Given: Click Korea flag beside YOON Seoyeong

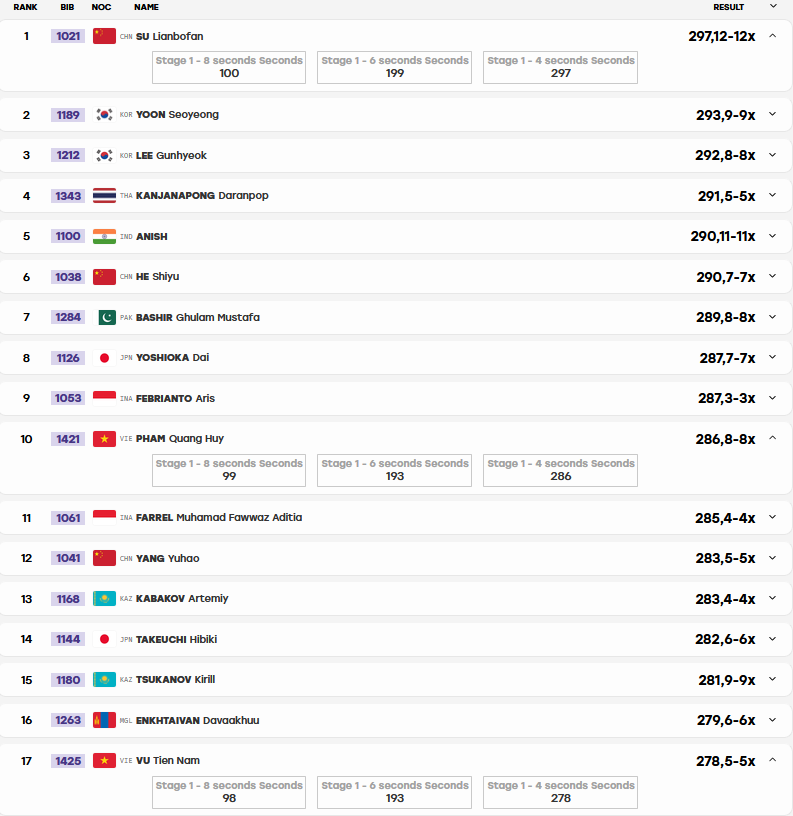Looking at the screenshot, I should click(104, 114).
